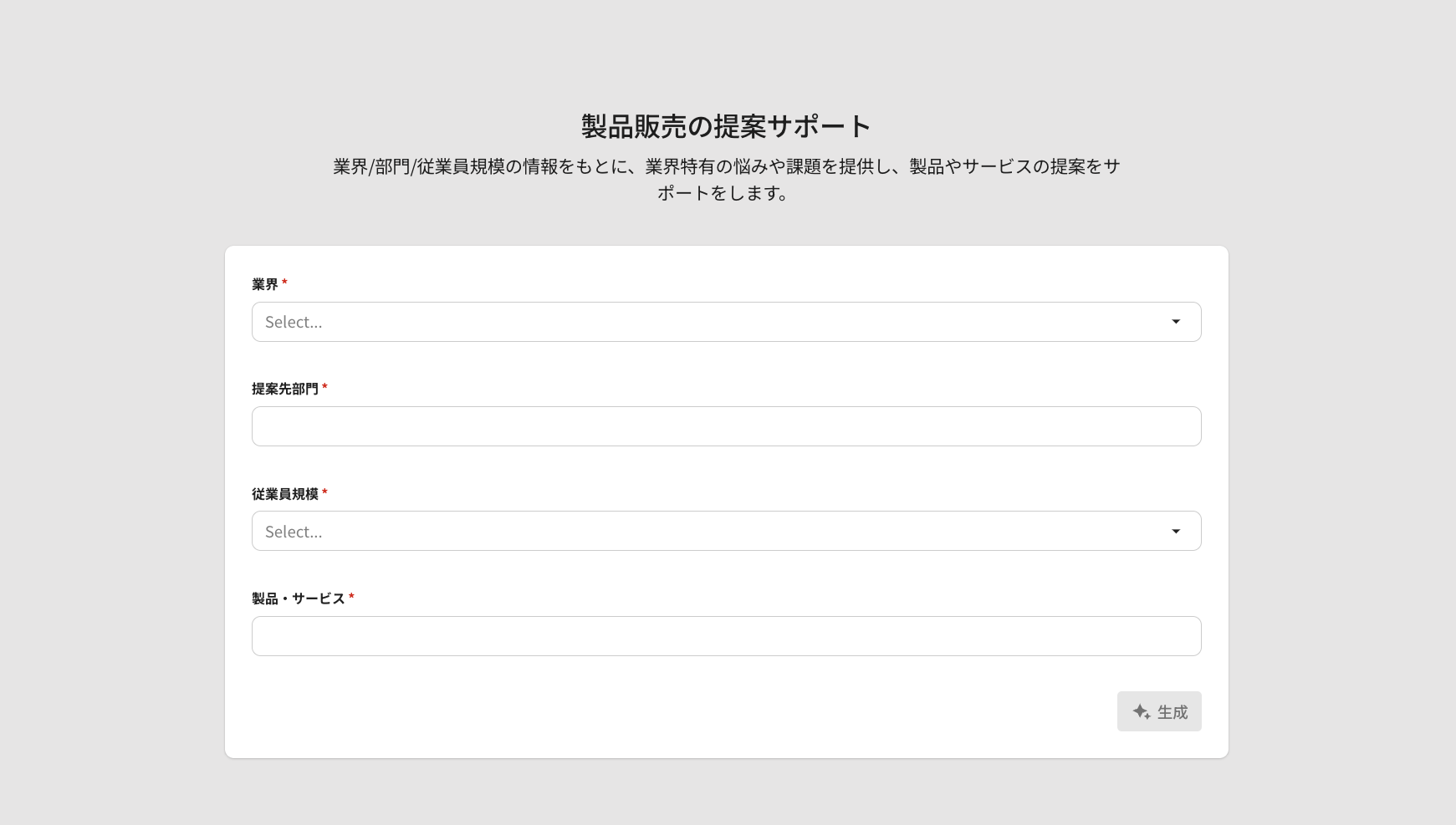The image size is (1456, 825).
Task: Click the 提案先部門 field label
Action: click(x=285, y=389)
